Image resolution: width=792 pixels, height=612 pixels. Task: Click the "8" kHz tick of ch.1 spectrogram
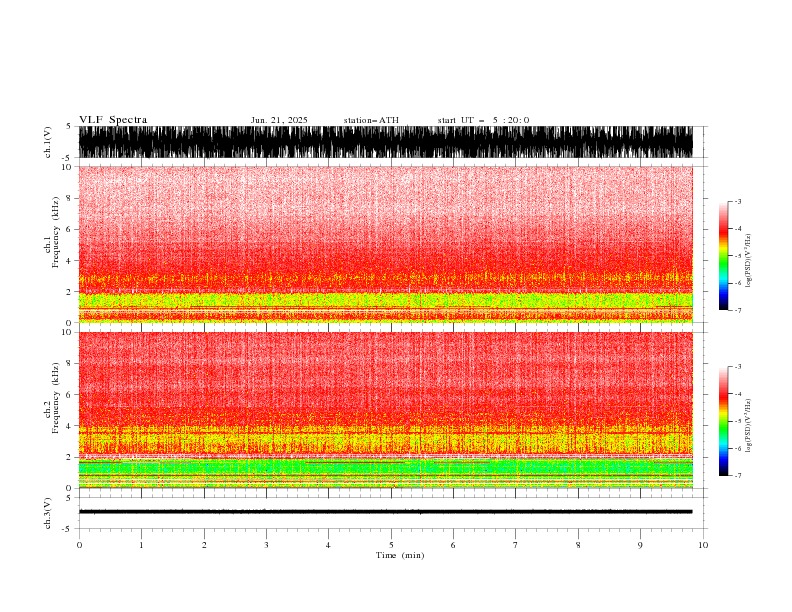[x=70, y=198]
